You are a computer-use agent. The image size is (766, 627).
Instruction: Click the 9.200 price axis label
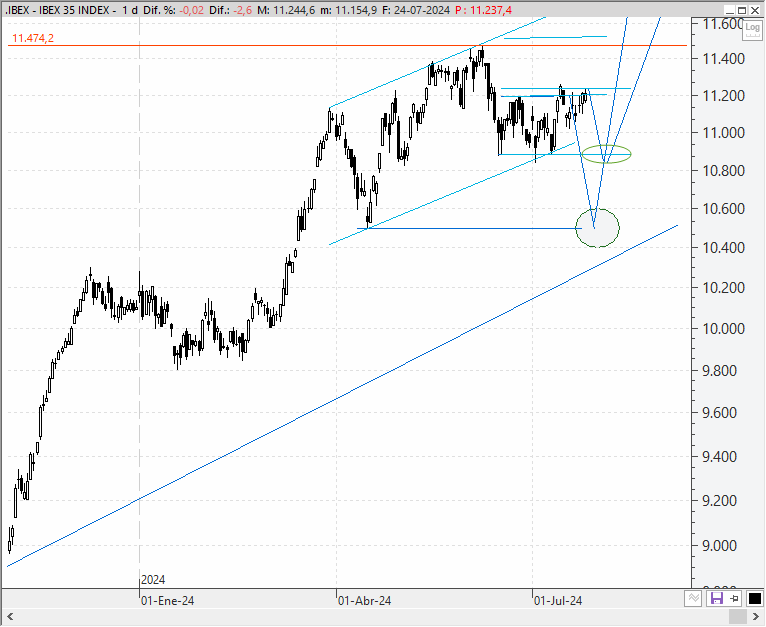[x=719, y=501]
